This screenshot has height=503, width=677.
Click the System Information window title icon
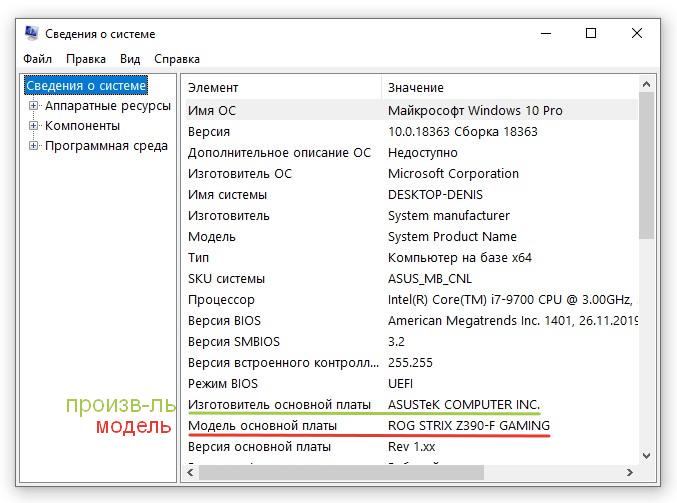coord(31,33)
